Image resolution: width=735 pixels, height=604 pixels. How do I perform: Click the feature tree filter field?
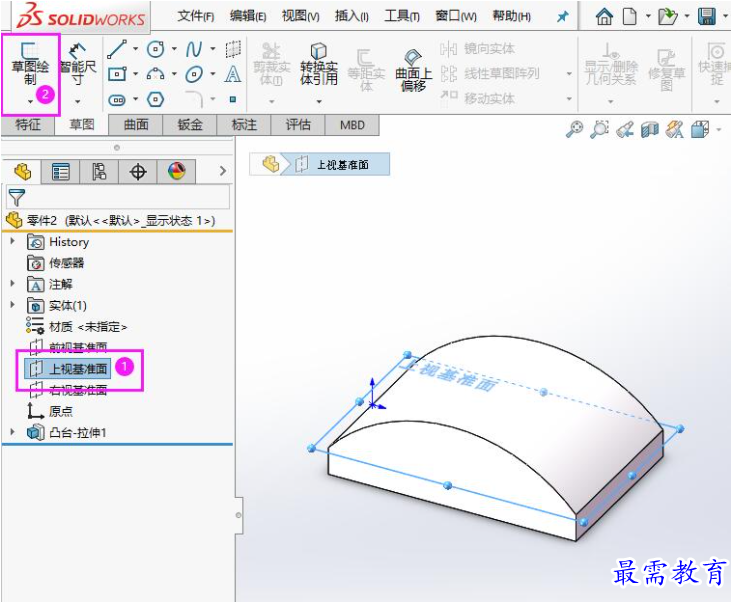point(118,197)
